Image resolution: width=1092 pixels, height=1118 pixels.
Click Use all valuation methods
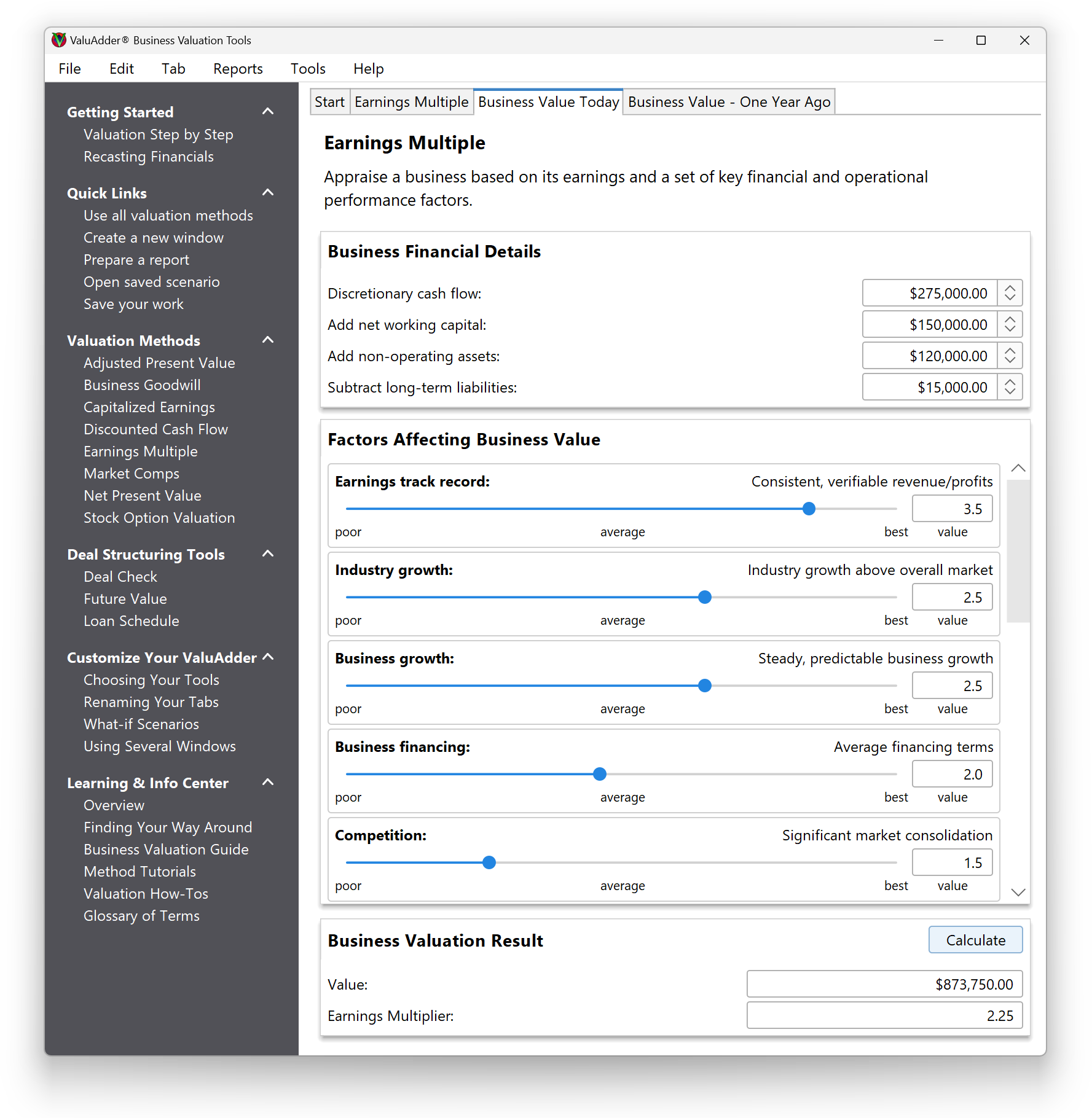coord(168,216)
